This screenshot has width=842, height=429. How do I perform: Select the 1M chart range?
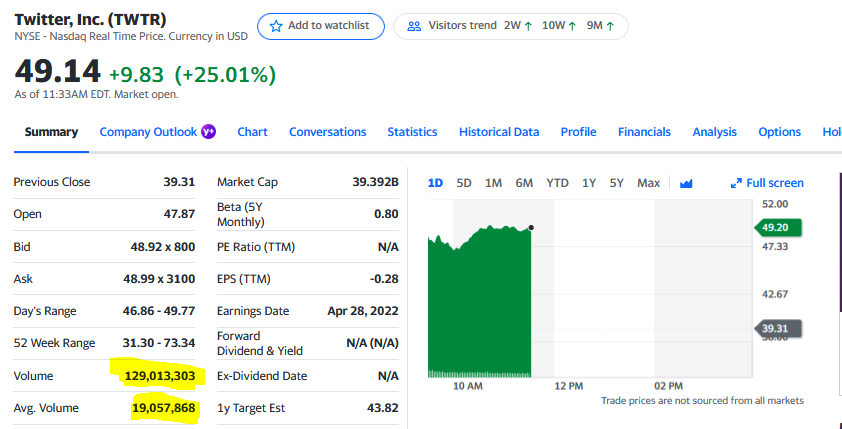493,183
